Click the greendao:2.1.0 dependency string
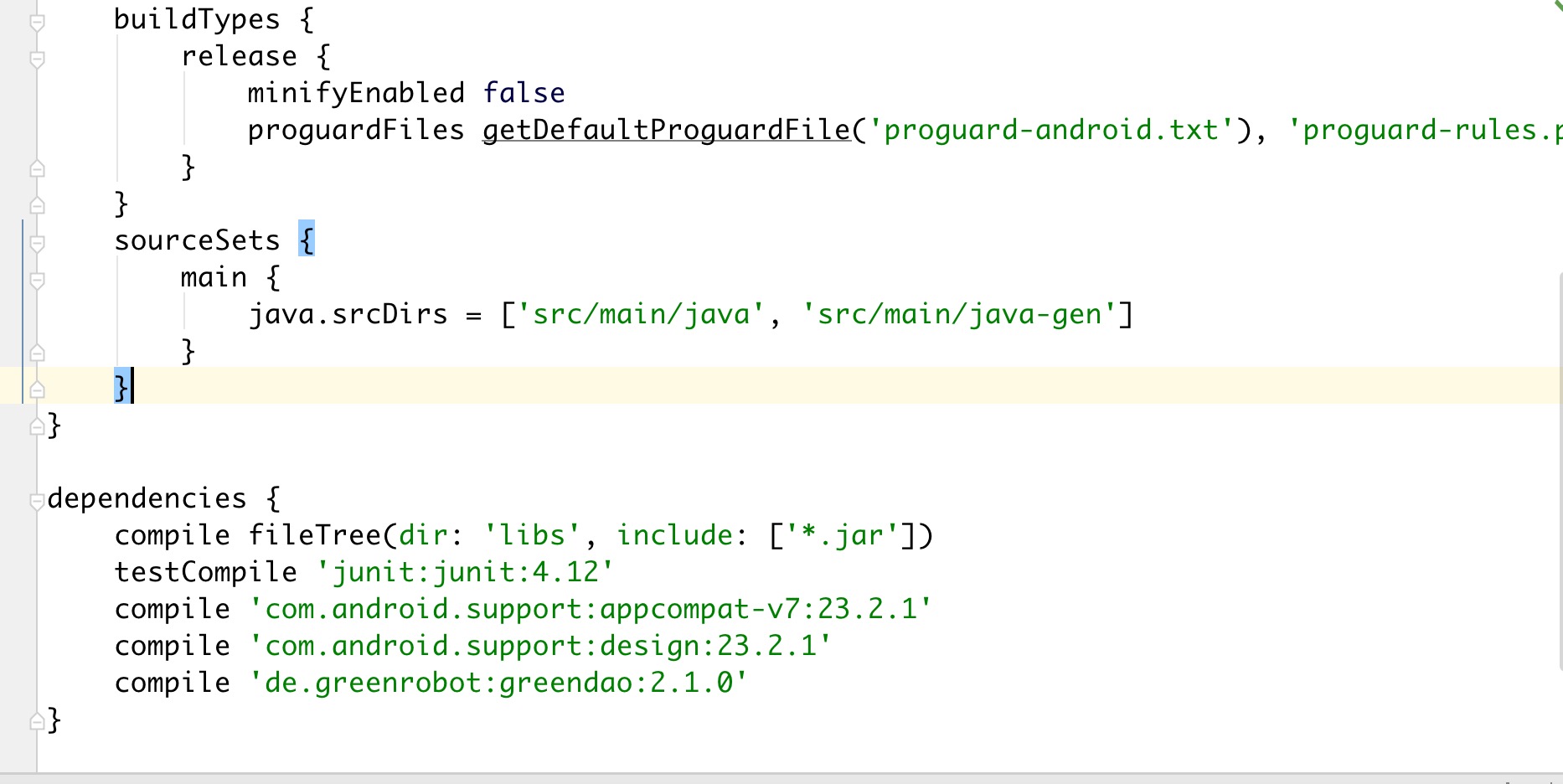Screen dimensions: 1563x784 point(498,683)
